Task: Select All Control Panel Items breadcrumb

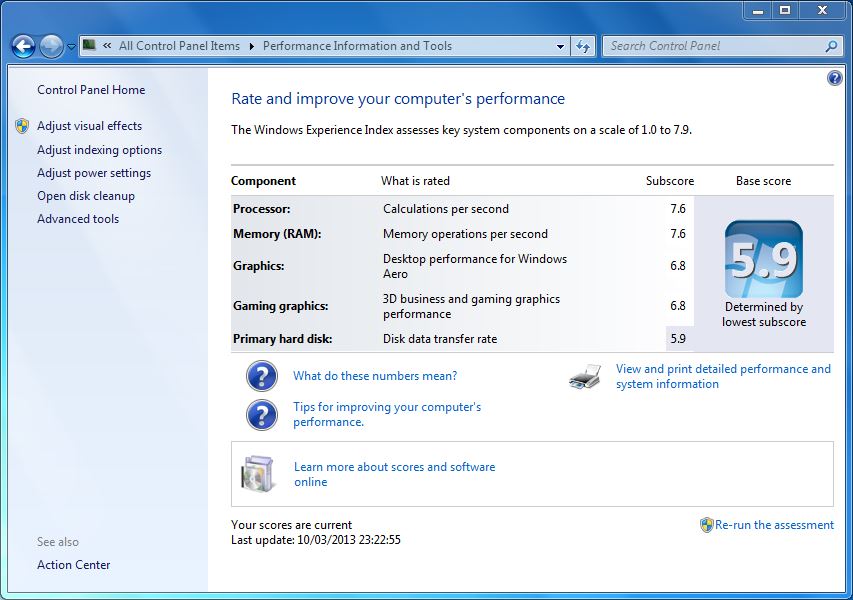Action: pos(179,46)
